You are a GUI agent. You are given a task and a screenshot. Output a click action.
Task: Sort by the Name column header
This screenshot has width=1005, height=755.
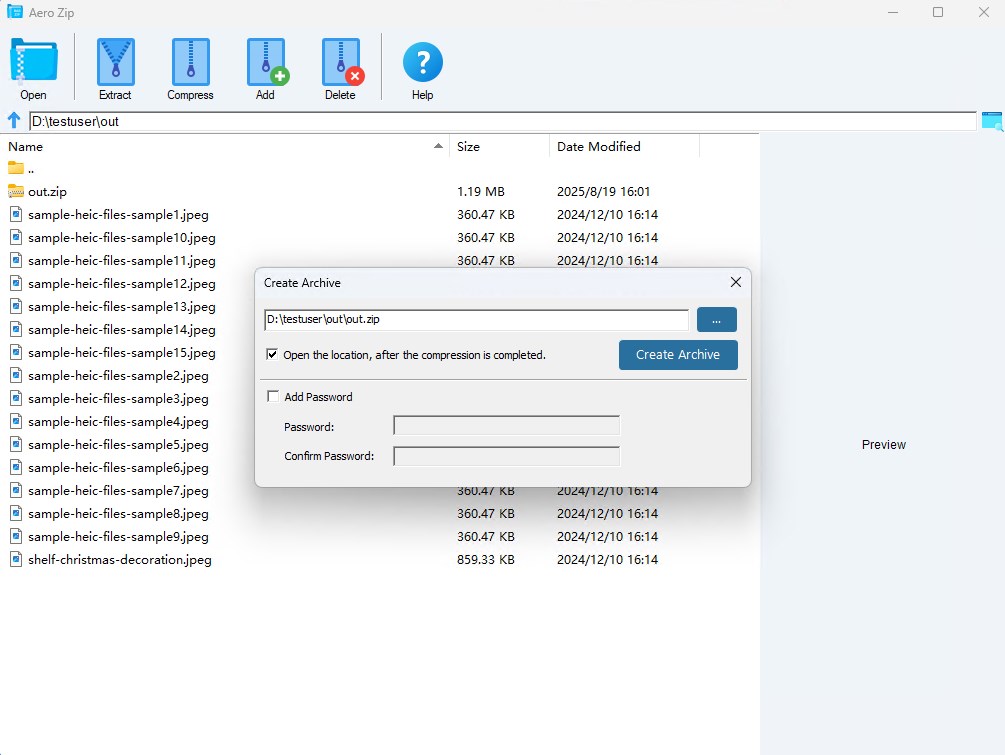point(224,146)
